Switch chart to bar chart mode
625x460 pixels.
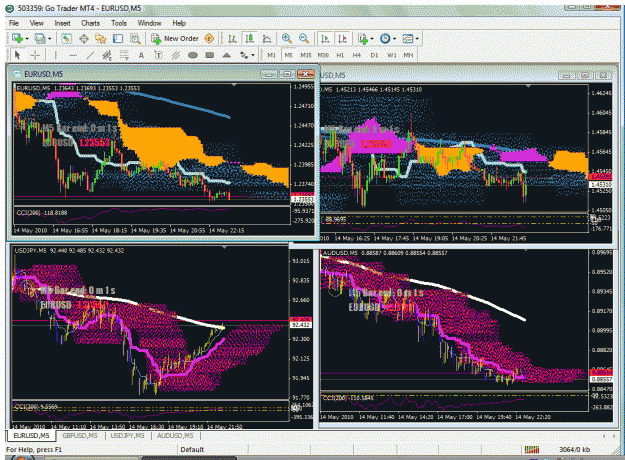(x=232, y=38)
